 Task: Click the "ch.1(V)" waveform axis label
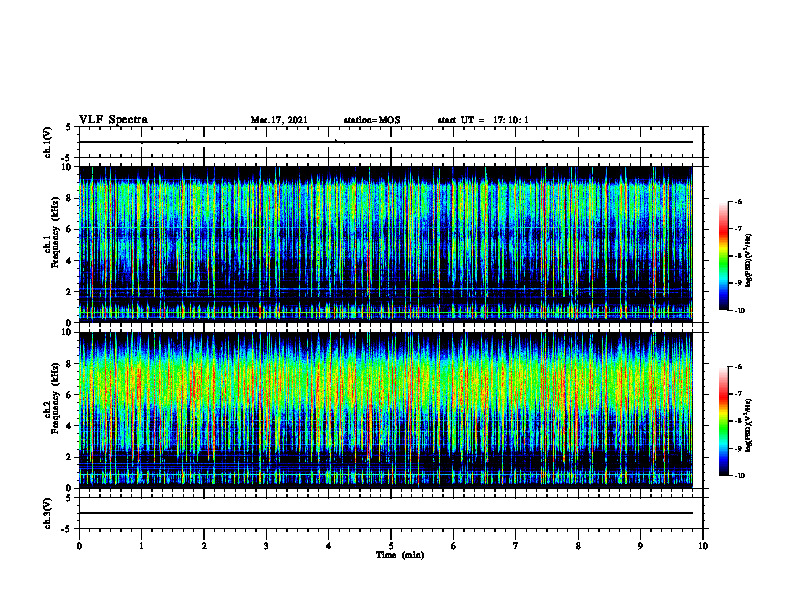pos(47,142)
